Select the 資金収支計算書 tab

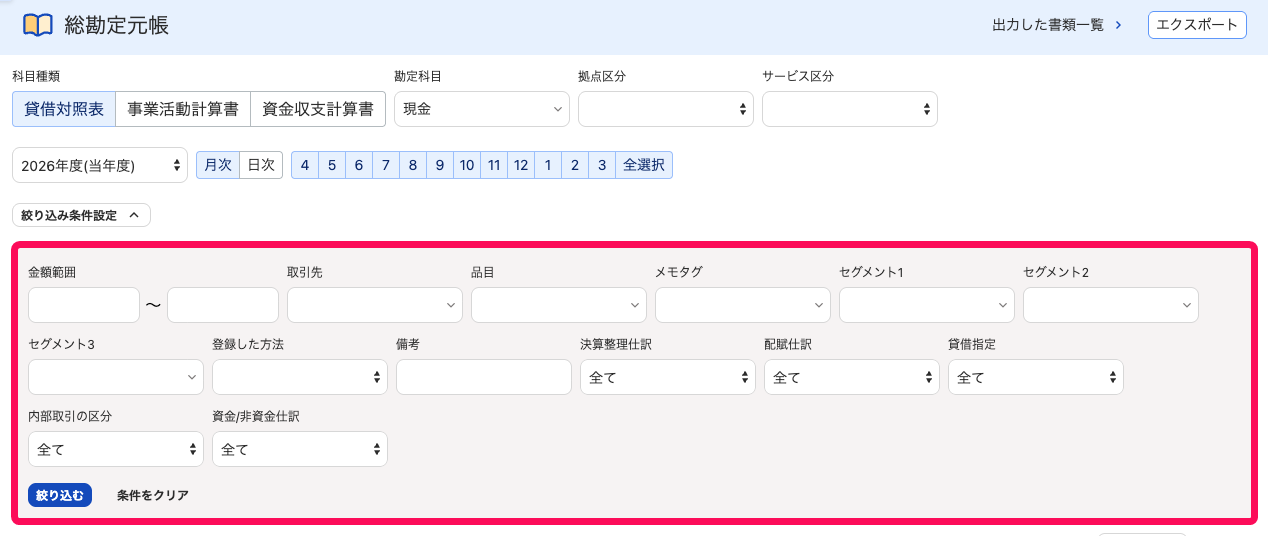tap(318, 109)
